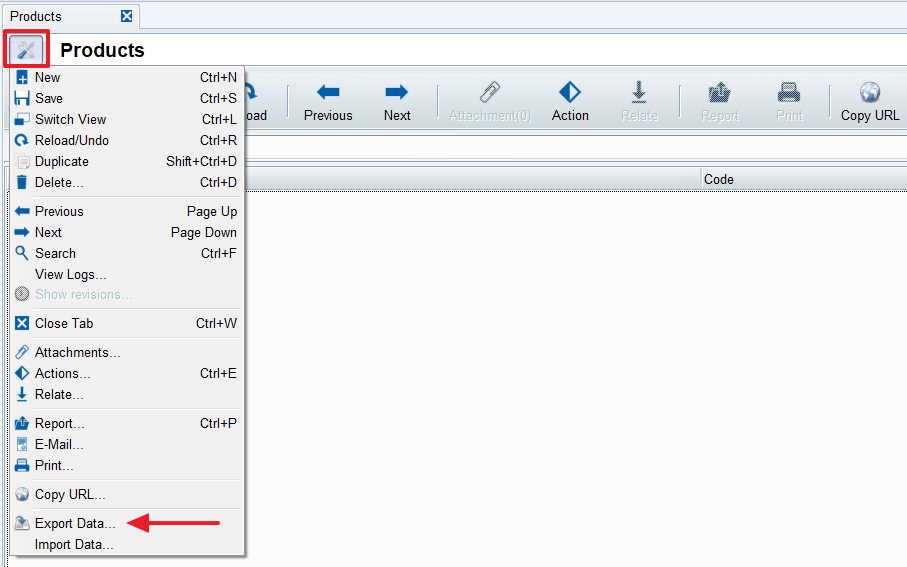Open View Logs... from menu
Image resolution: width=907 pixels, height=567 pixels.
click(70, 274)
